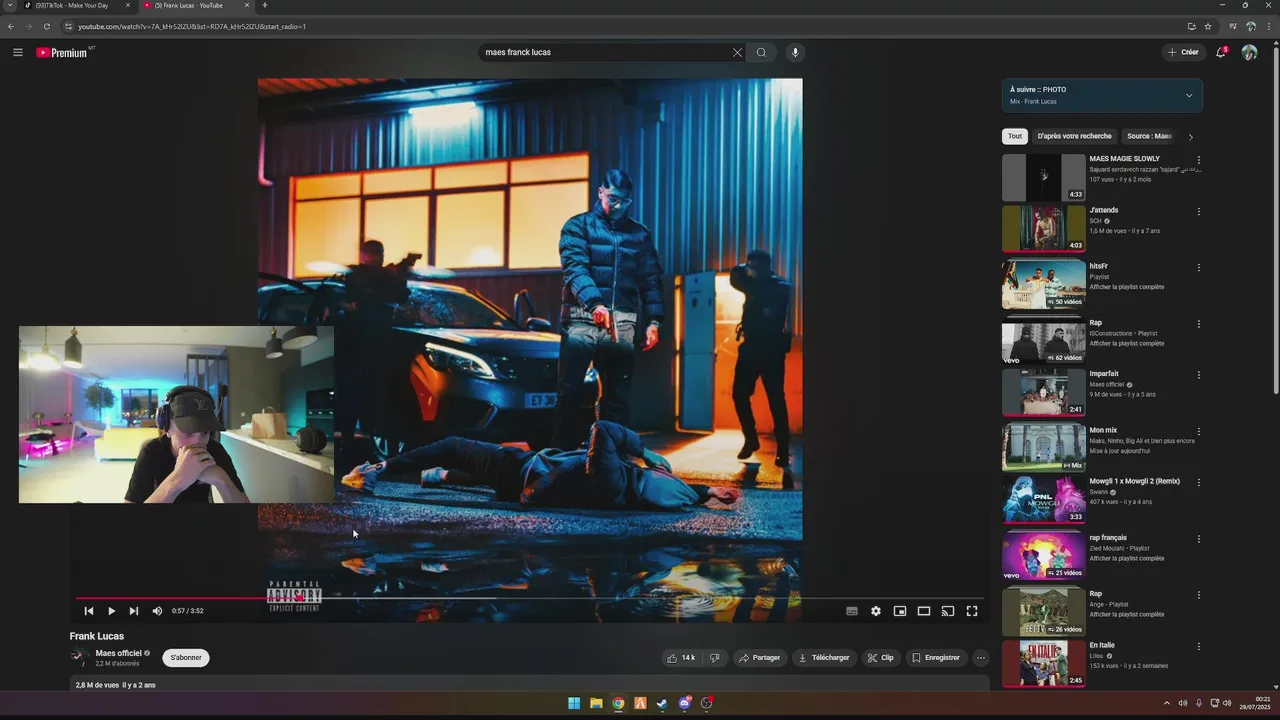Show more filter chips with arrow
This screenshot has height=720, width=1280.
(1190, 137)
